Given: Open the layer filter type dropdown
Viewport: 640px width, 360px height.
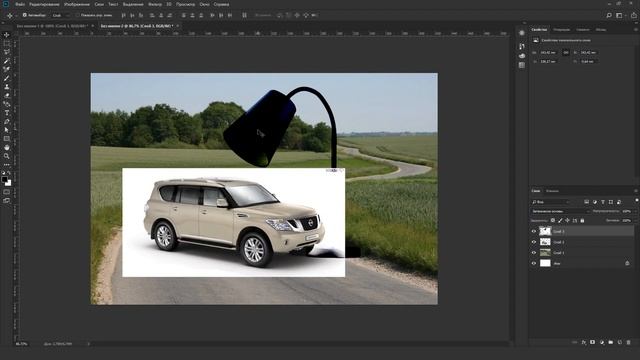Looking at the screenshot, I should pyautogui.click(x=551, y=202).
